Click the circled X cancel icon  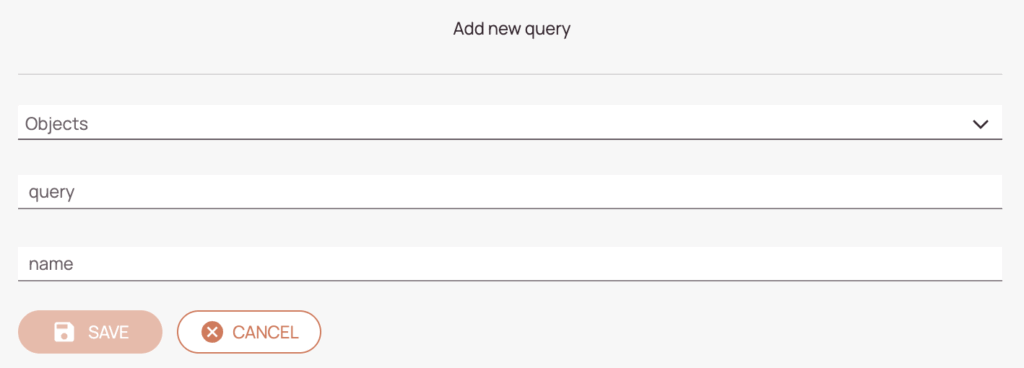(x=212, y=332)
